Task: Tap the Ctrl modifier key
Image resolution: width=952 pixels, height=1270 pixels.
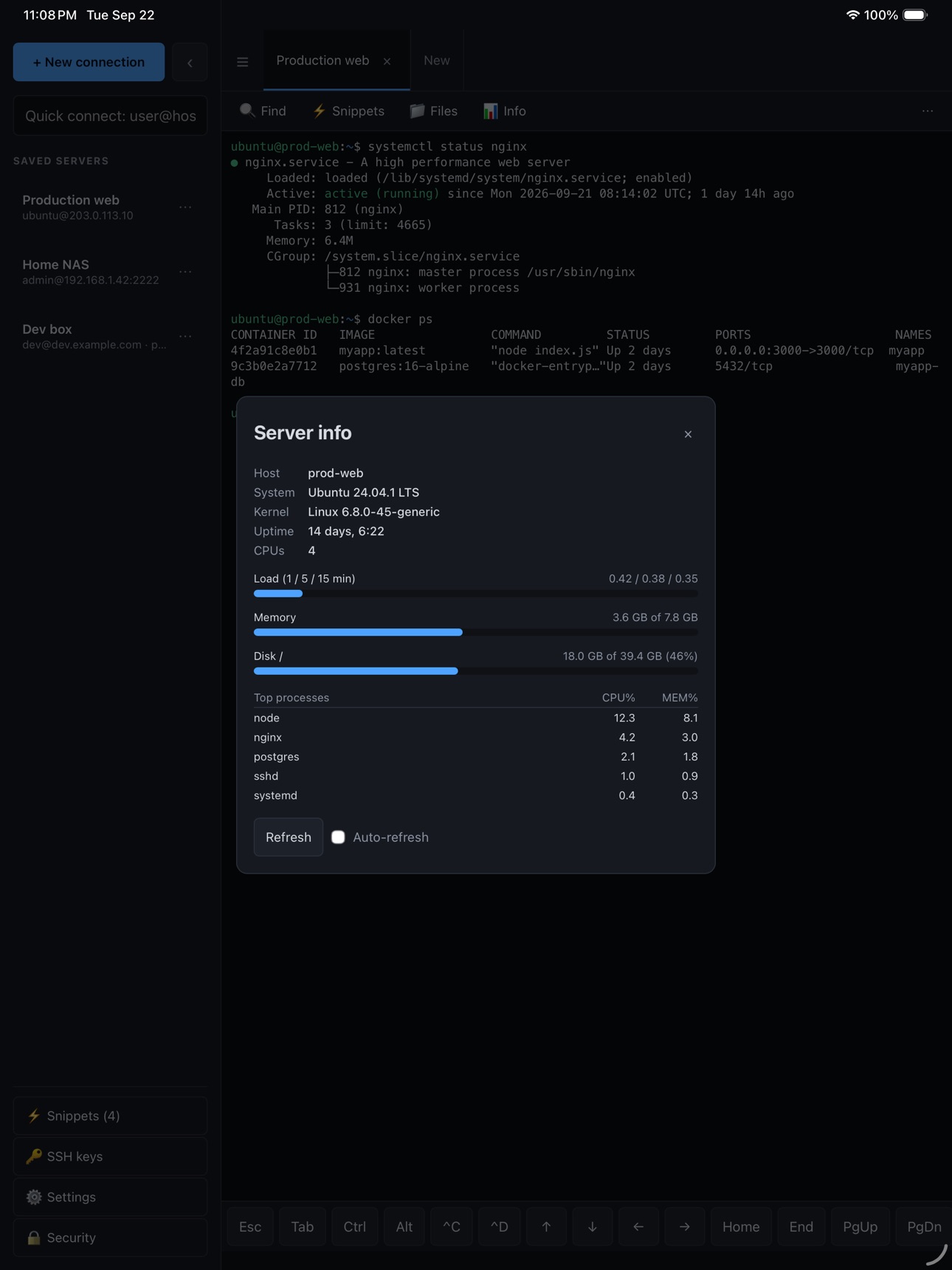Action: tap(355, 1226)
